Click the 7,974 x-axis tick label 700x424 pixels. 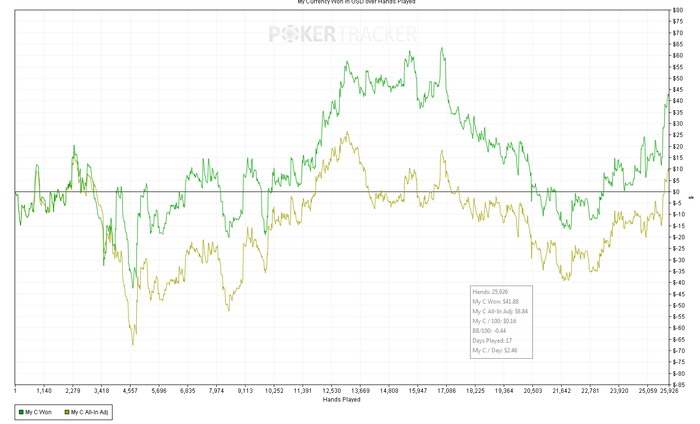(x=217, y=391)
